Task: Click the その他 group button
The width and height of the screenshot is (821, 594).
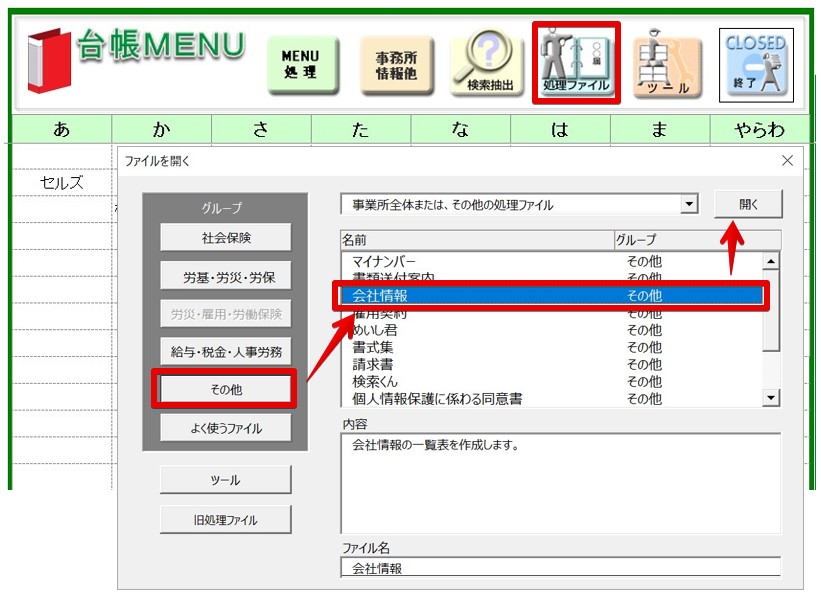Action: 226,389
